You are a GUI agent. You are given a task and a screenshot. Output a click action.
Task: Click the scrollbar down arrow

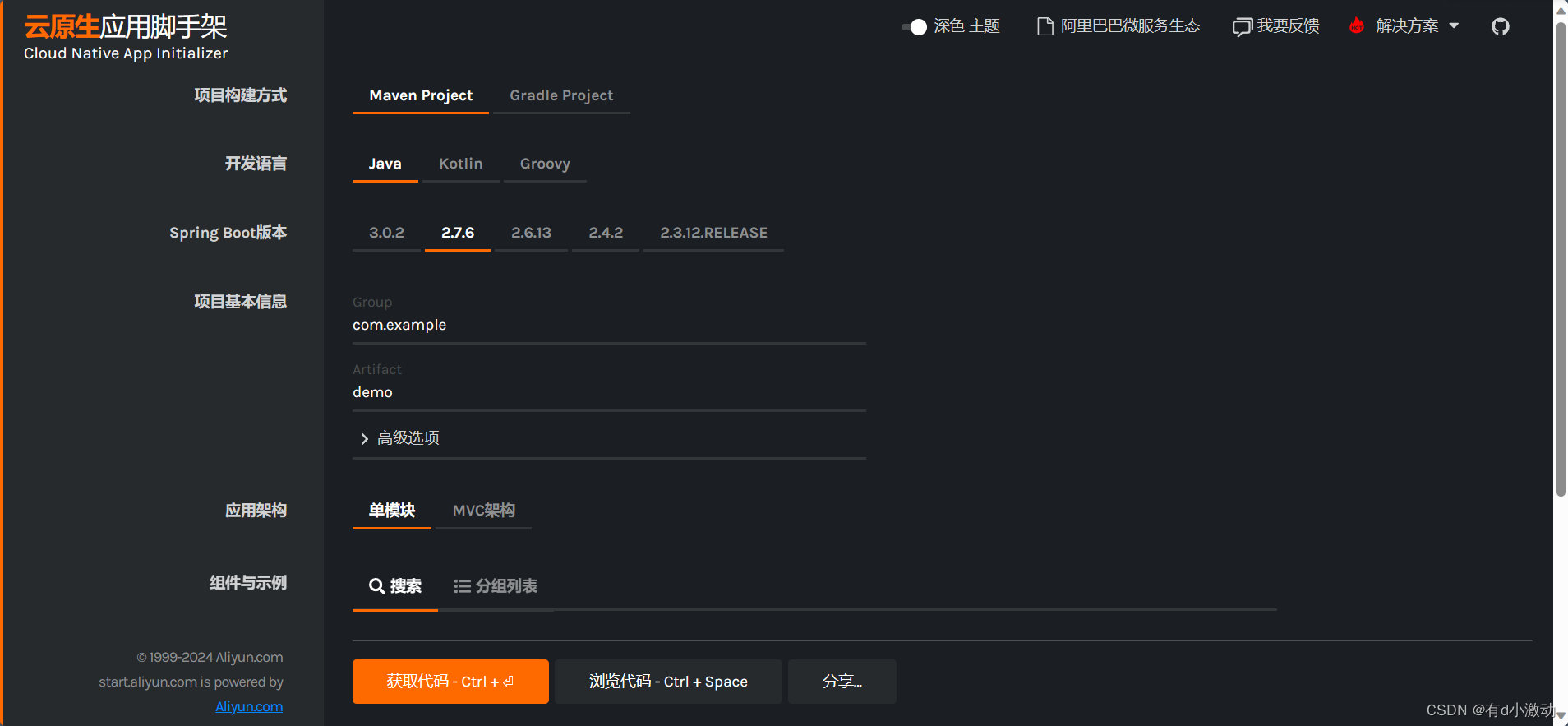point(1561,717)
